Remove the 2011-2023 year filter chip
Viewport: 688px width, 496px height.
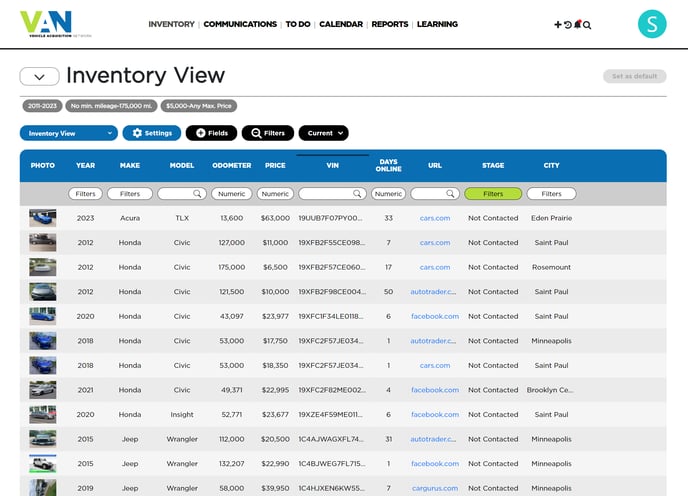click(x=43, y=106)
